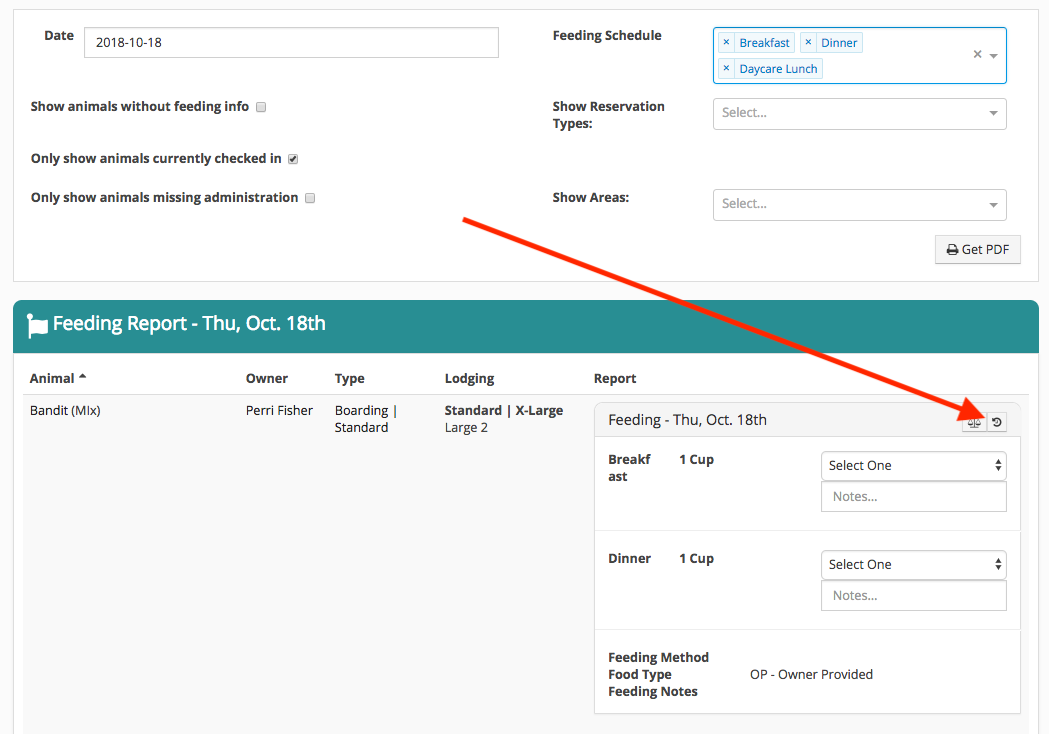This screenshot has height=734, width=1049.
Task: Open the Breakfast 'Select One' dropdown
Action: 912,465
